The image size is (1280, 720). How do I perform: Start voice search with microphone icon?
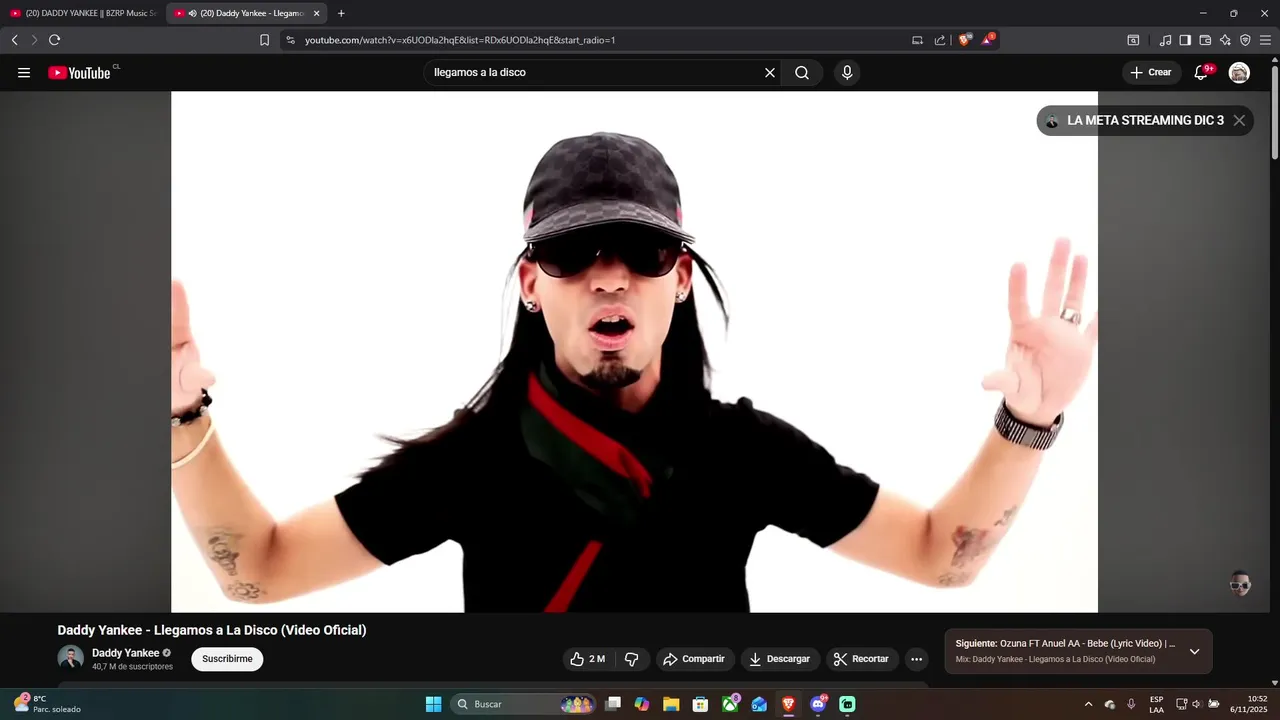point(847,73)
